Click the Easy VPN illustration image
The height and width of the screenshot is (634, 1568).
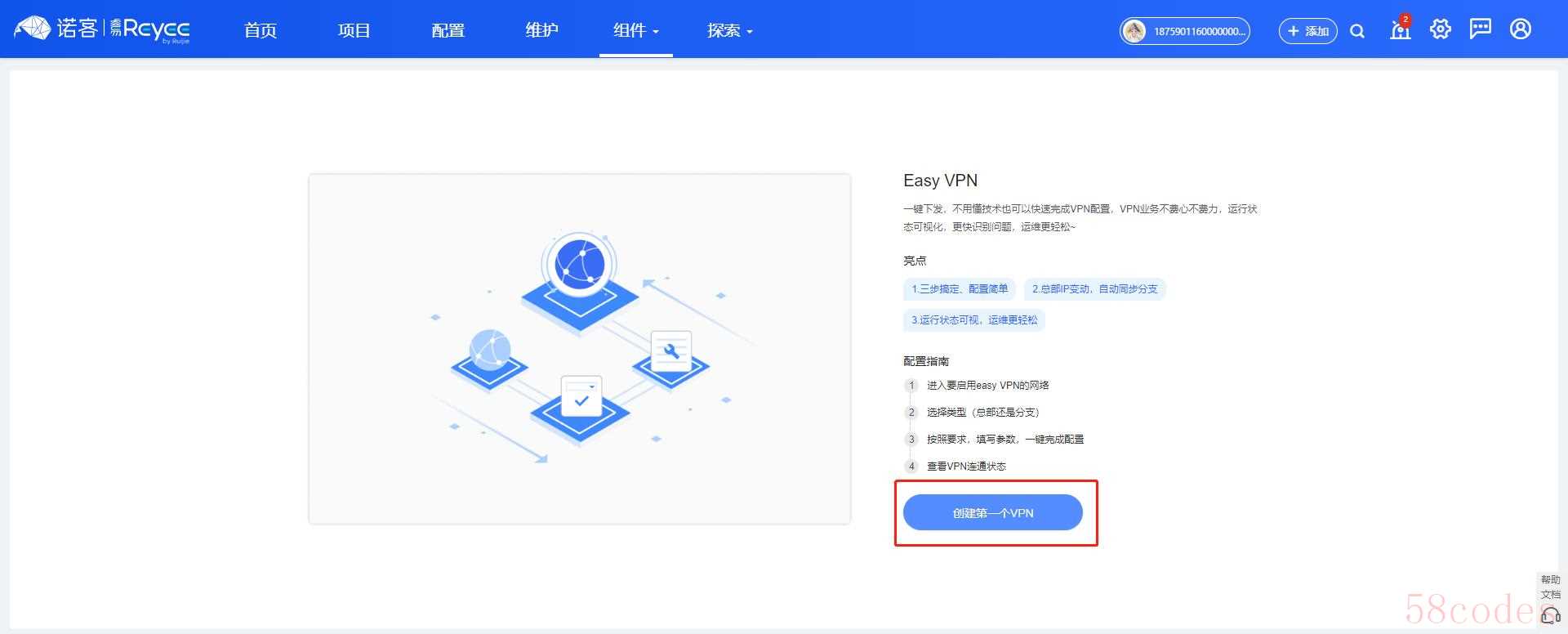580,349
